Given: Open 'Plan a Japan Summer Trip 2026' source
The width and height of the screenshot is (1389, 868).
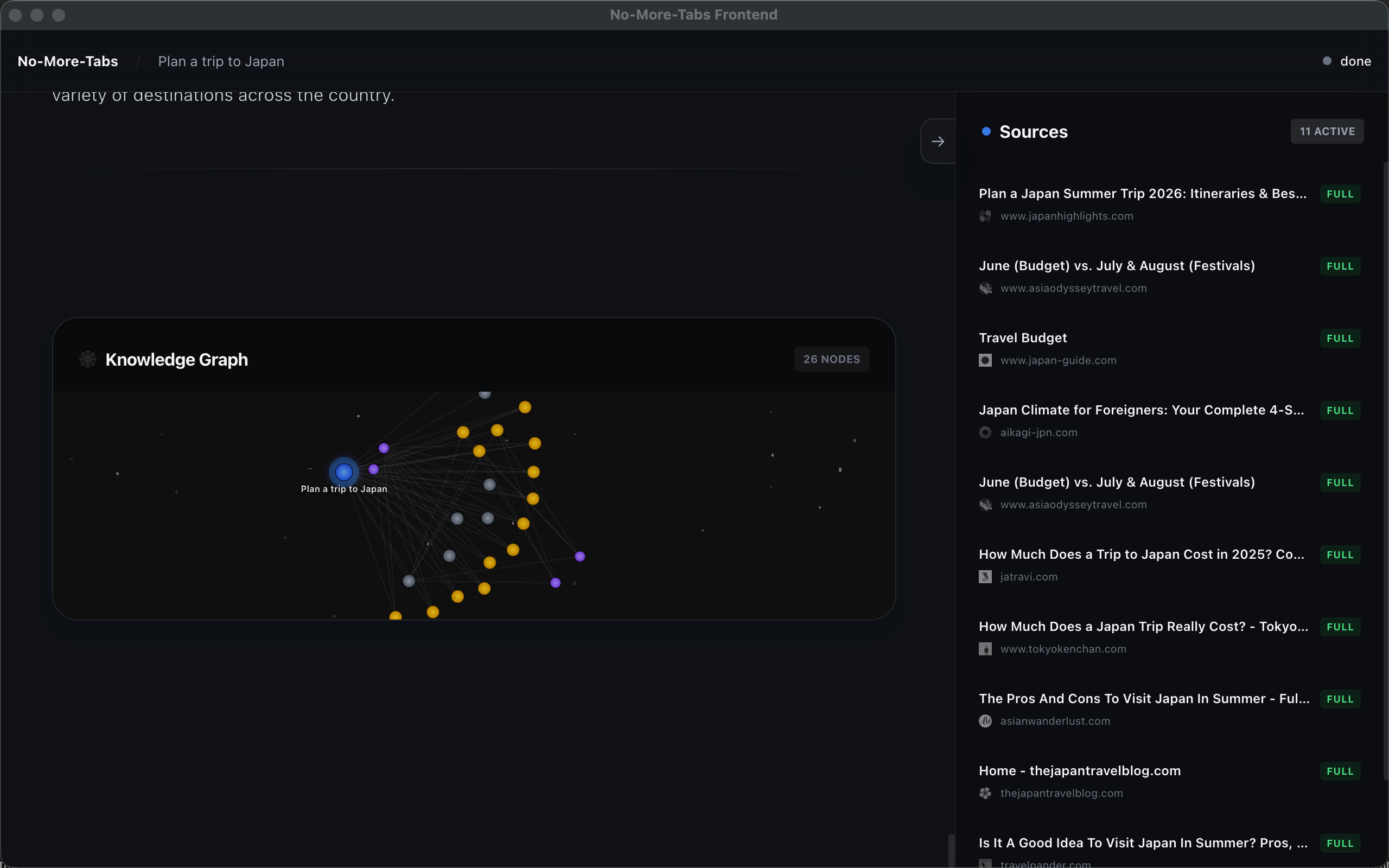Looking at the screenshot, I should tap(1142, 194).
